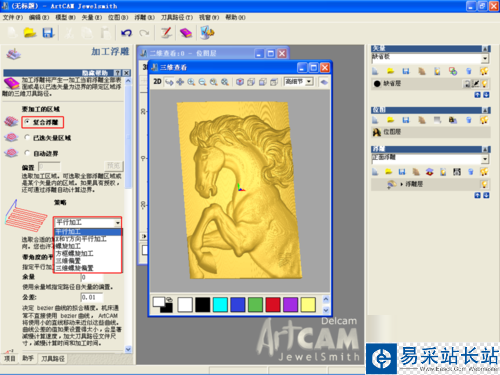Click the 余量 allowance input field
Viewport: 500px width, 375px height.
[x=92, y=277]
